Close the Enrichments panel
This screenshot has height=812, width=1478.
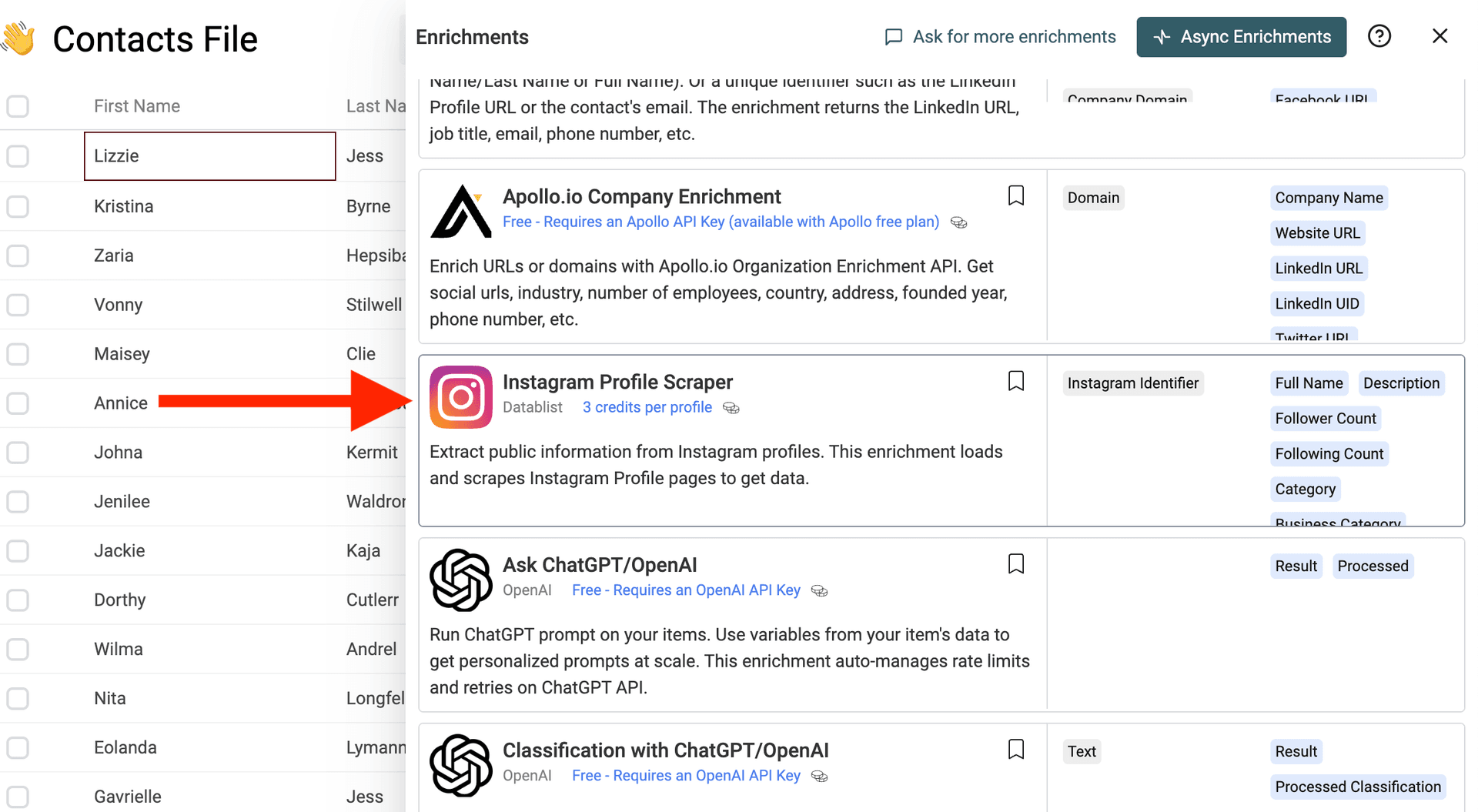1440,35
